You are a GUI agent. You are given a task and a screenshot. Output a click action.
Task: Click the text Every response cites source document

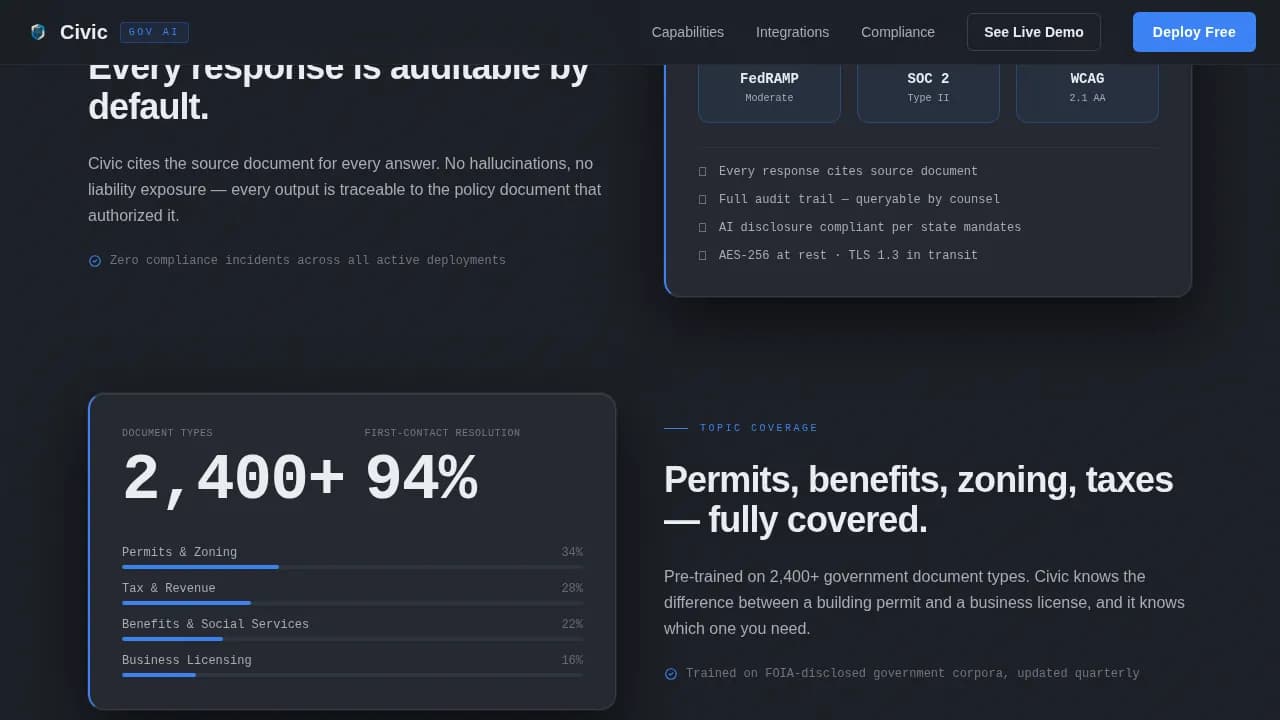848,172
